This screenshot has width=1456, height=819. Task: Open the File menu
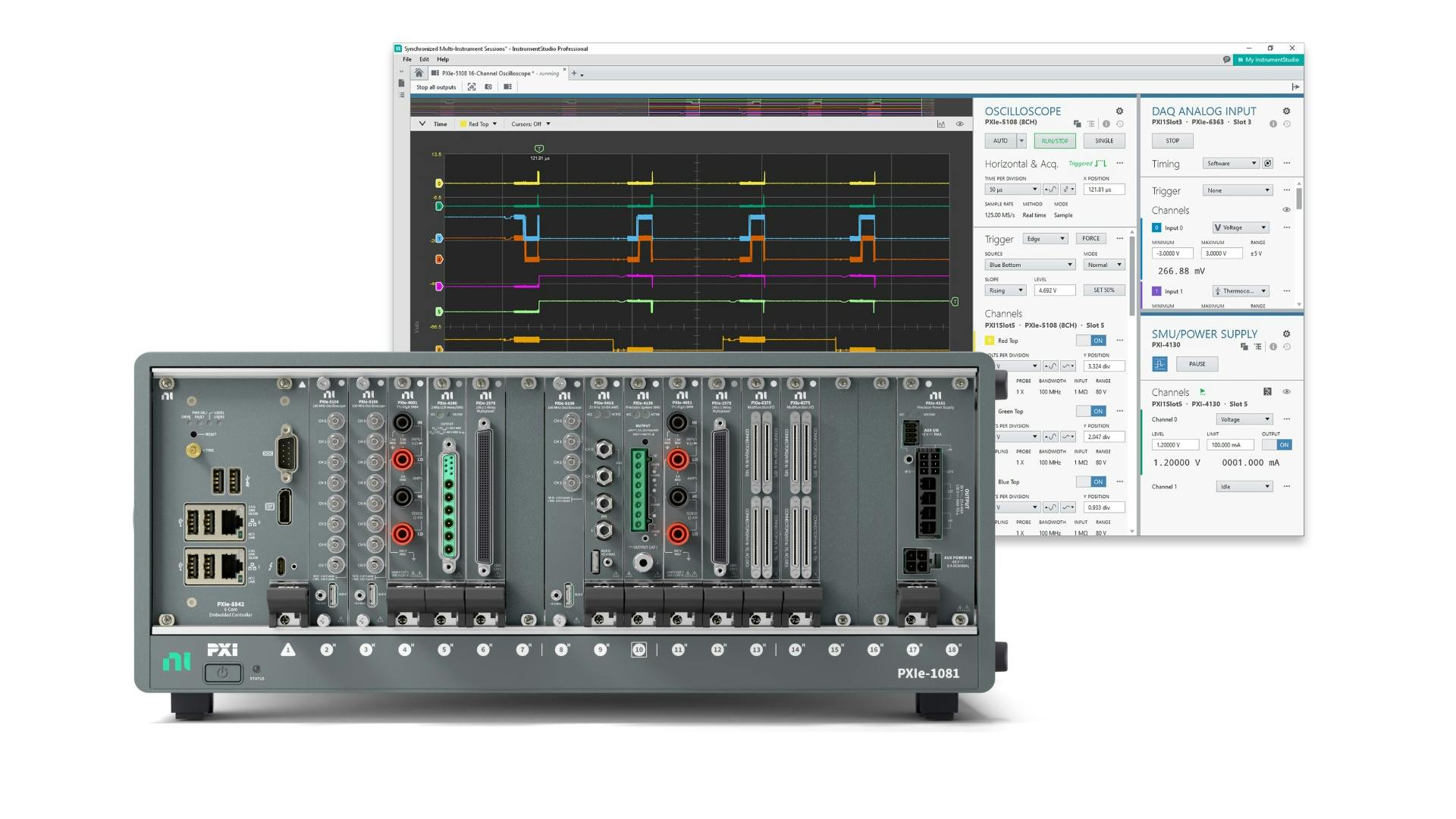click(x=408, y=58)
